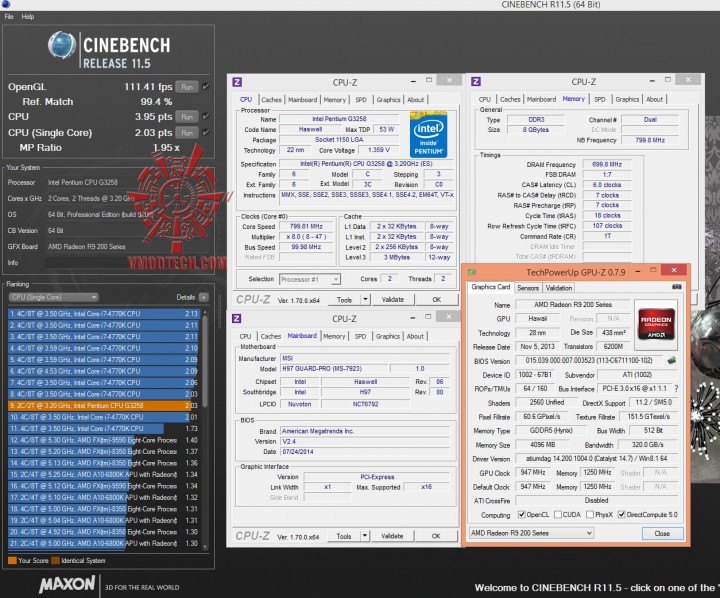Screen dimensions: 720x598
Task: Click the BIOS save chip icon in GPU-Z
Action: [671, 360]
